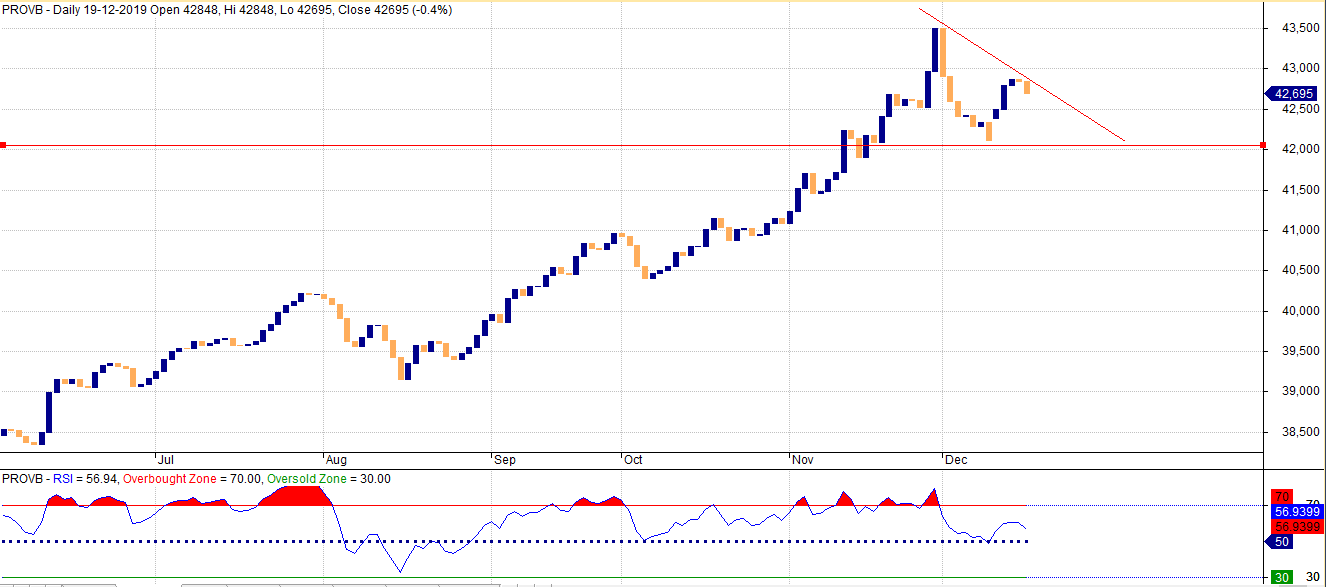Click the Oversold Zone = 30.00 label
Image resolution: width=1326 pixels, height=587 pixels.
[x=327, y=479]
